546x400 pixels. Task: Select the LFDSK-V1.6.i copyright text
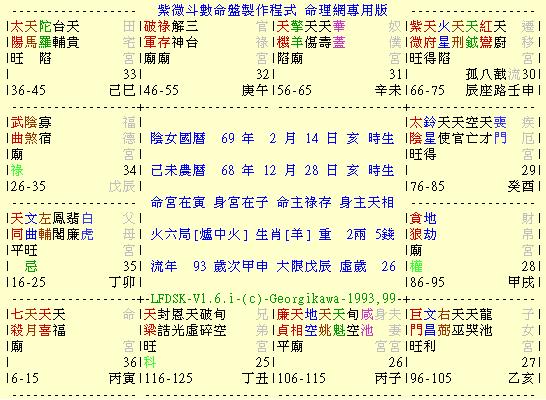pos(273,299)
